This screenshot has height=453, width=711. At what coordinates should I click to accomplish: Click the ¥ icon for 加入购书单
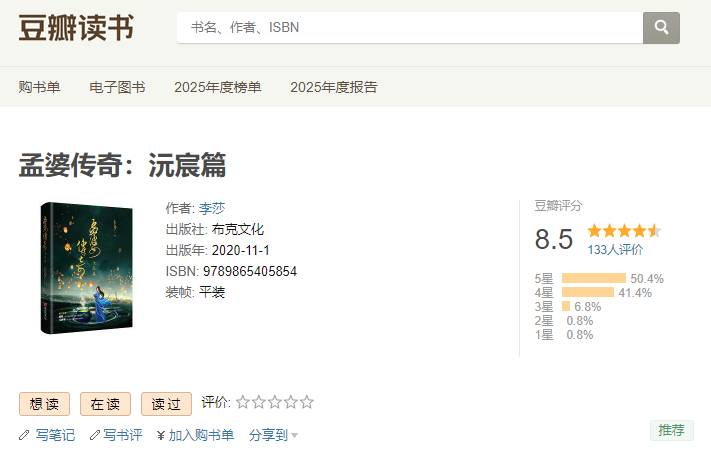pos(160,435)
